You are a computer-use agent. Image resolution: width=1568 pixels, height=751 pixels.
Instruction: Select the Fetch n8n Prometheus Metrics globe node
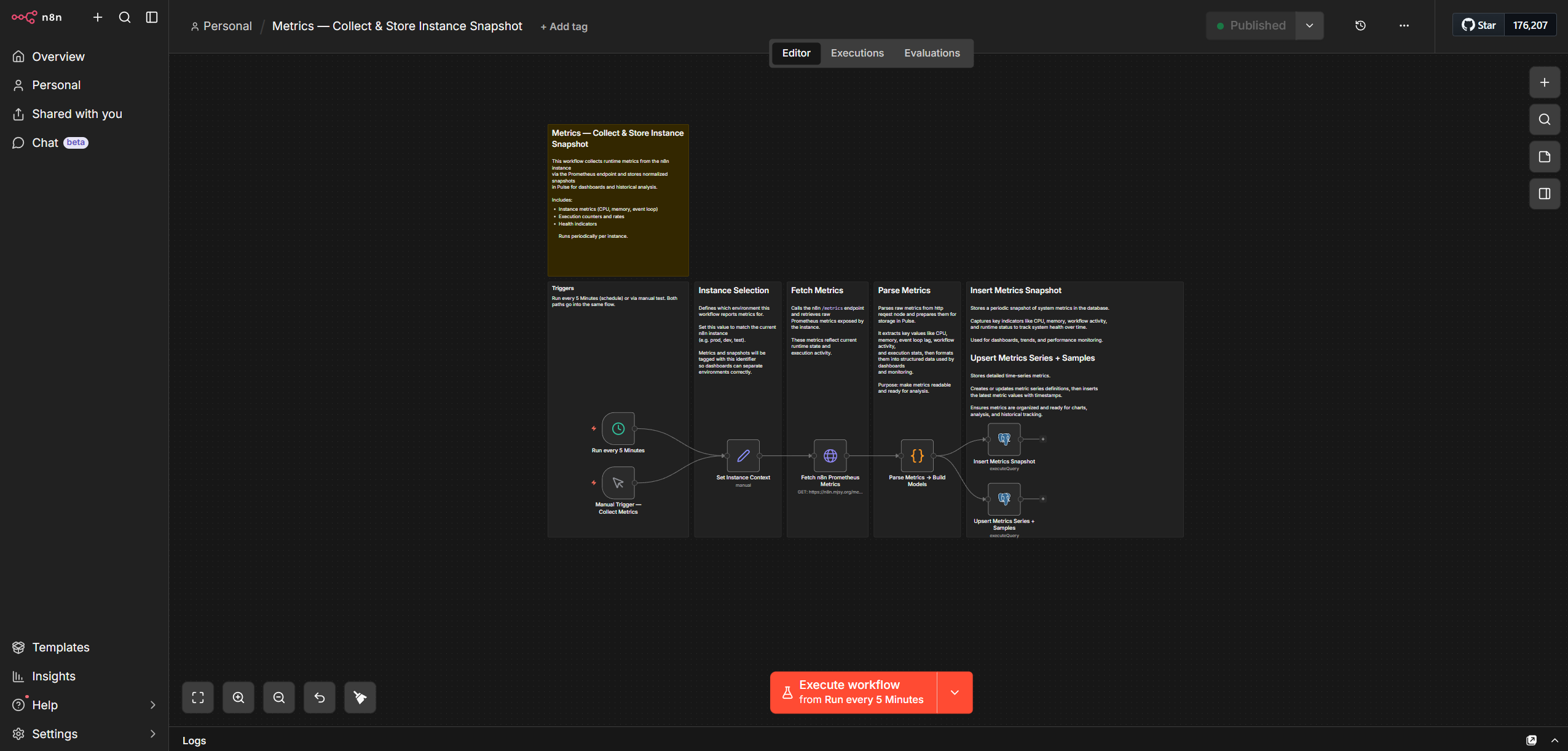pos(830,456)
